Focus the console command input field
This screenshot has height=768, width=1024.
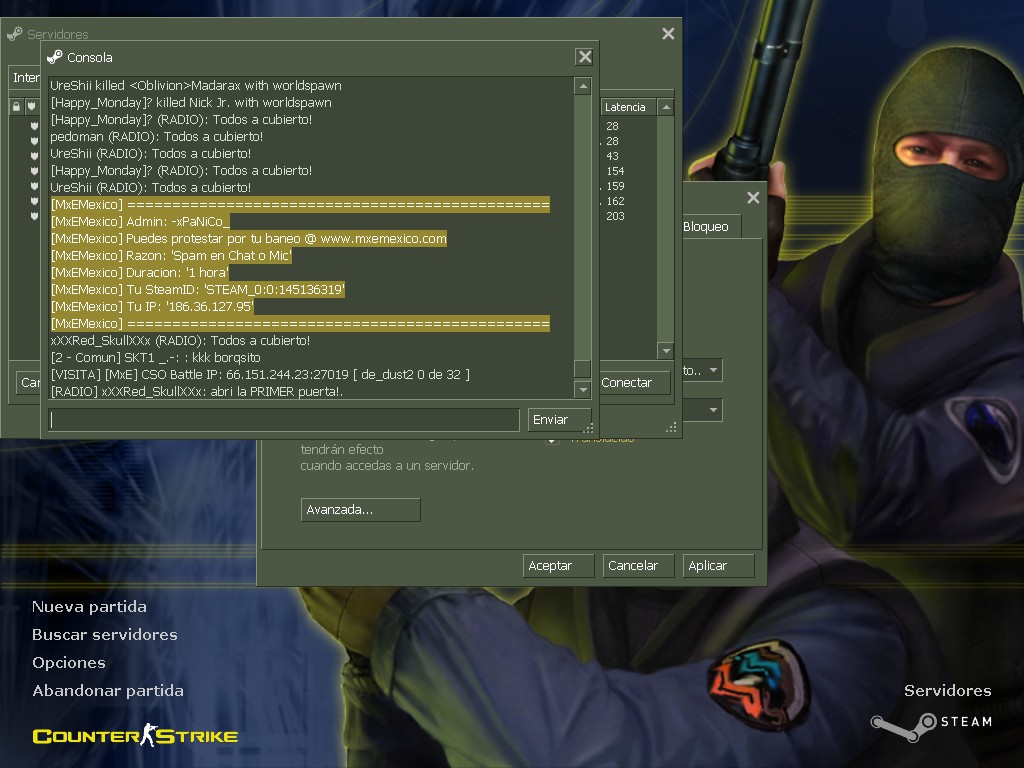[284, 420]
